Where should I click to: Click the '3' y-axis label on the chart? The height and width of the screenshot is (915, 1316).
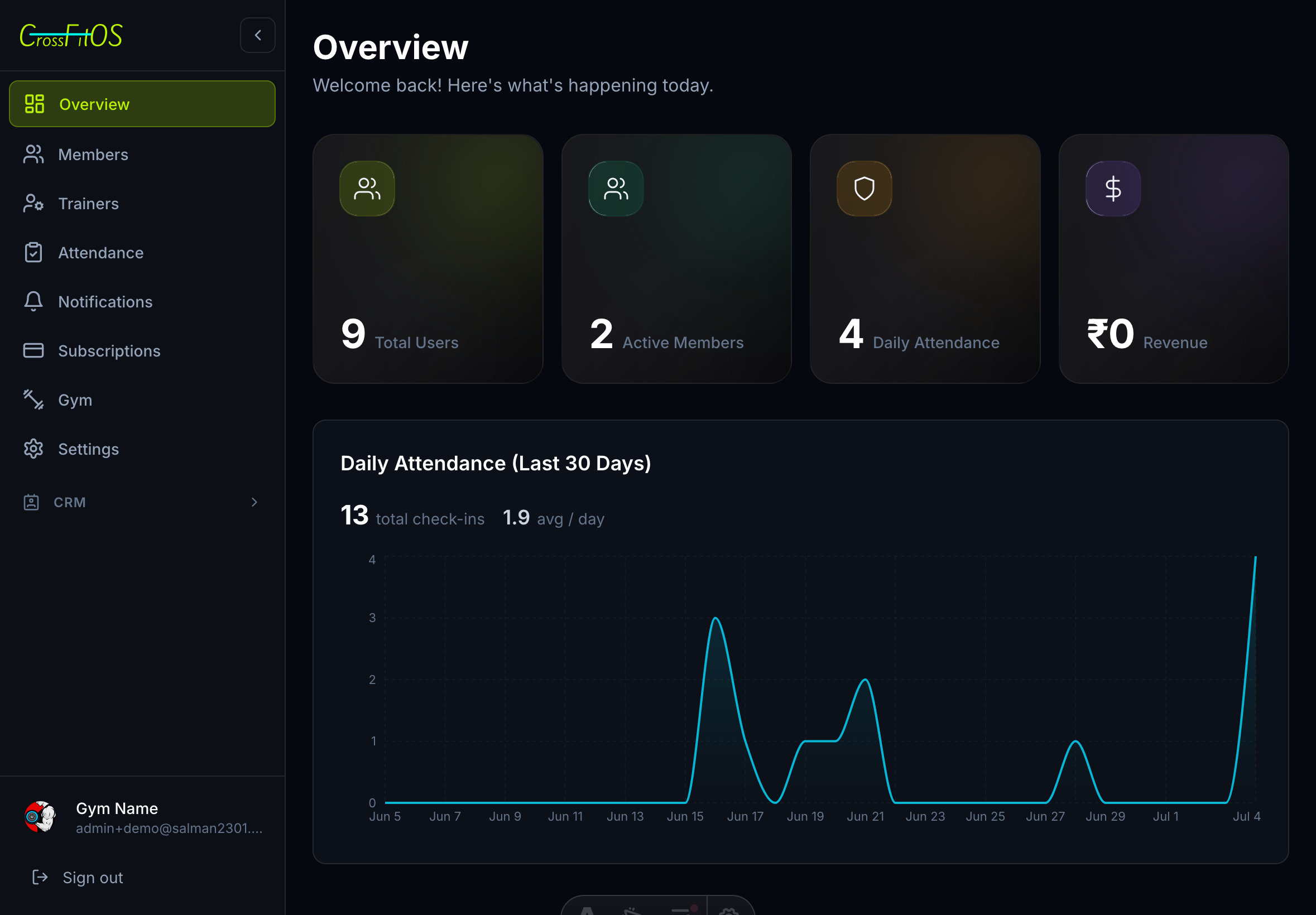(372, 618)
